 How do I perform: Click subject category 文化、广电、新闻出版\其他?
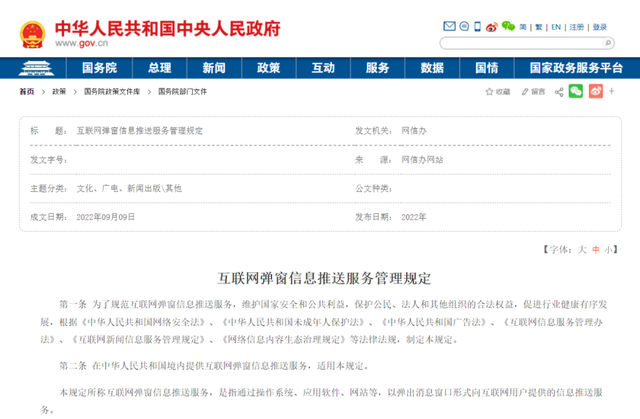coord(129,188)
